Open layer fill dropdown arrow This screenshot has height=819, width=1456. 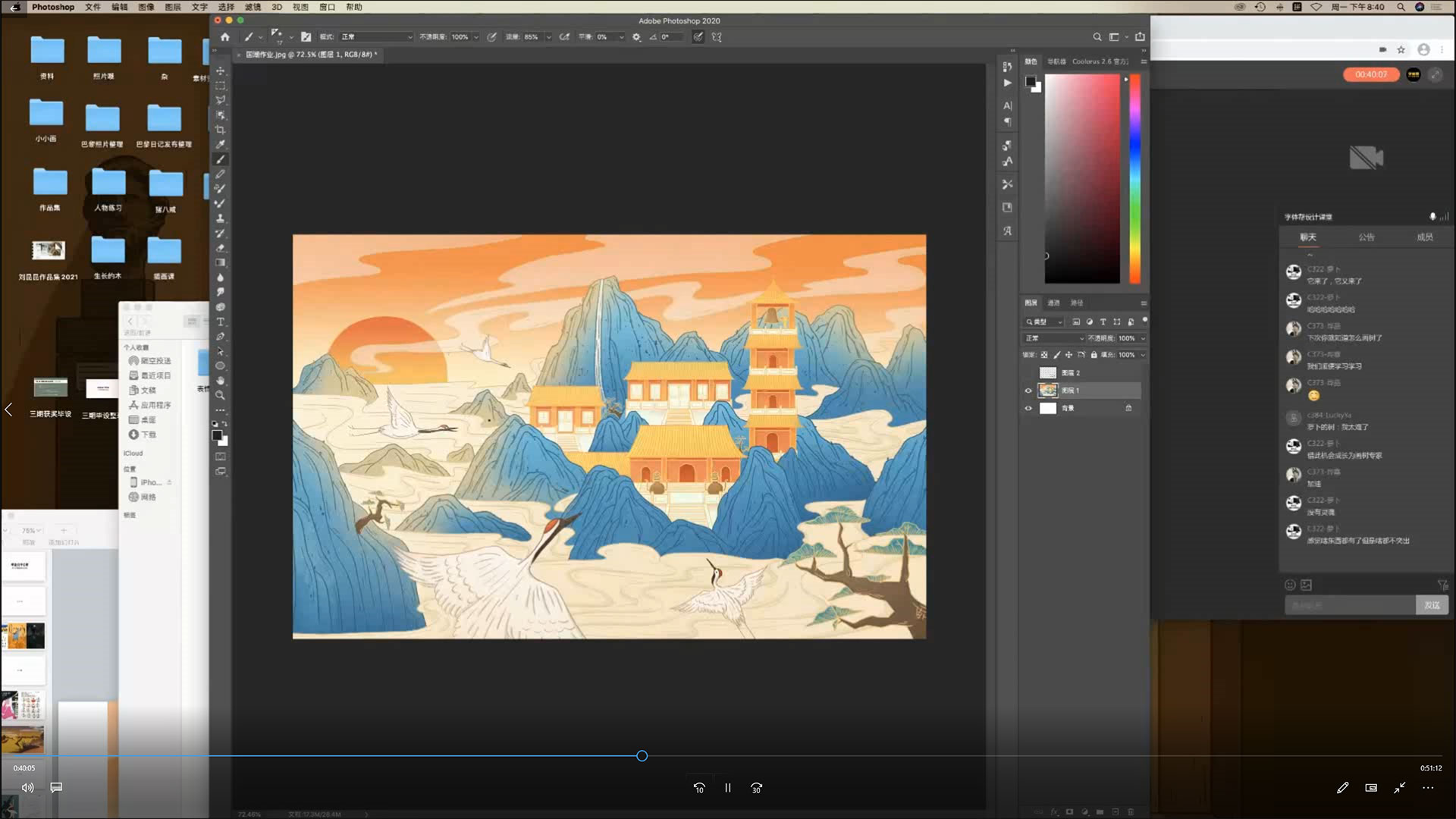pyautogui.click(x=1143, y=355)
